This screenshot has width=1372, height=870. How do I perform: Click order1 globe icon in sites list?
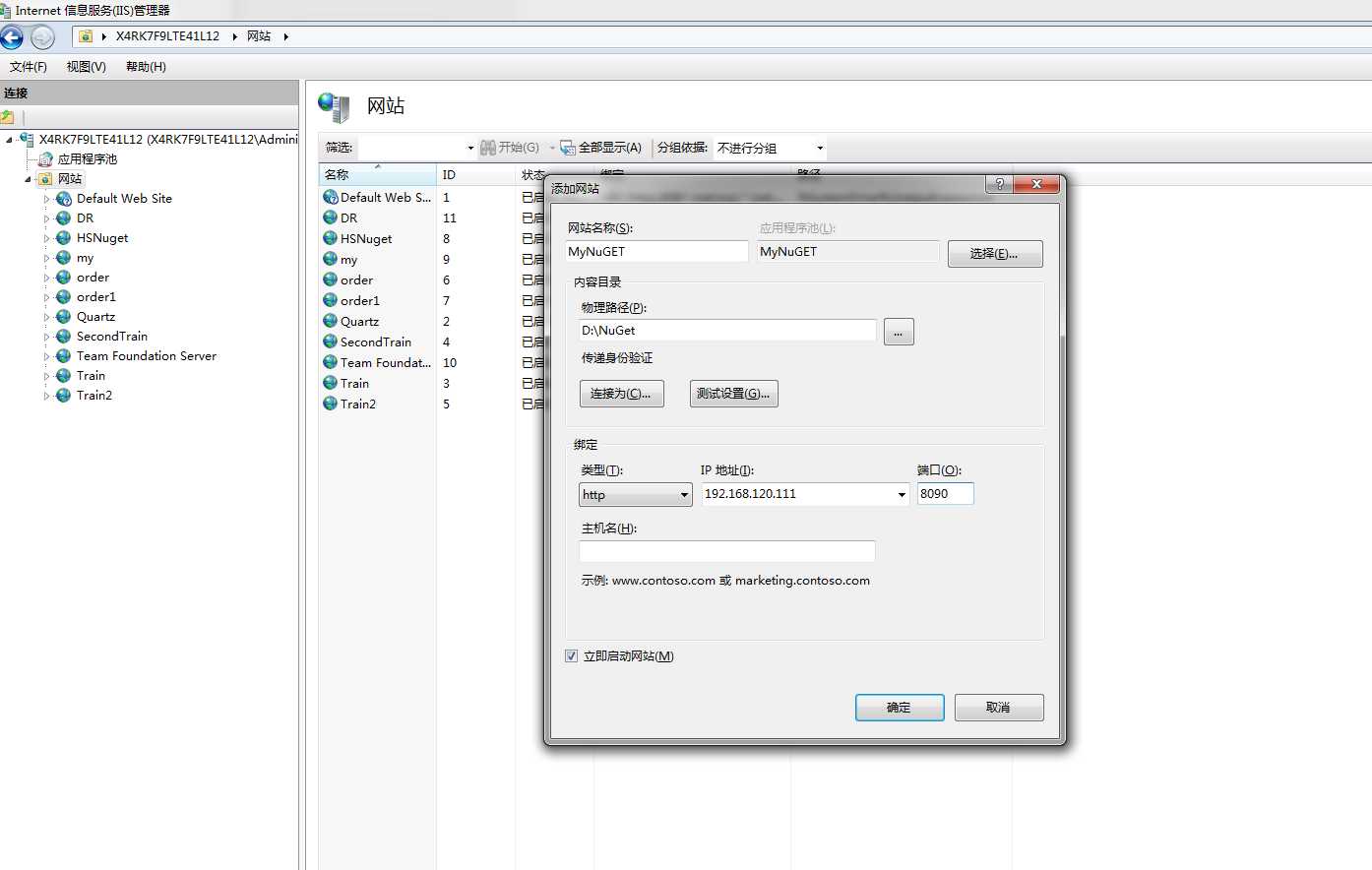click(x=331, y=300)
